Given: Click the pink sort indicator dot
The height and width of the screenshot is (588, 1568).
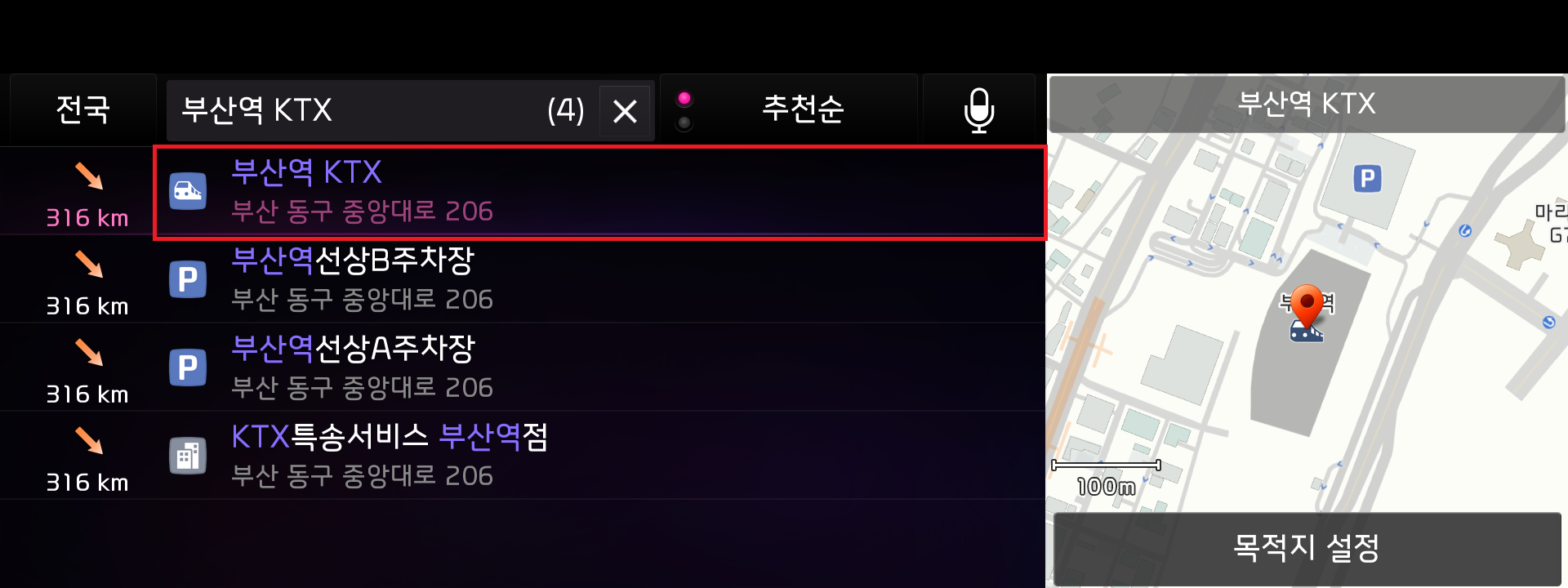Looking at the screenshot, I should (684, 99).
